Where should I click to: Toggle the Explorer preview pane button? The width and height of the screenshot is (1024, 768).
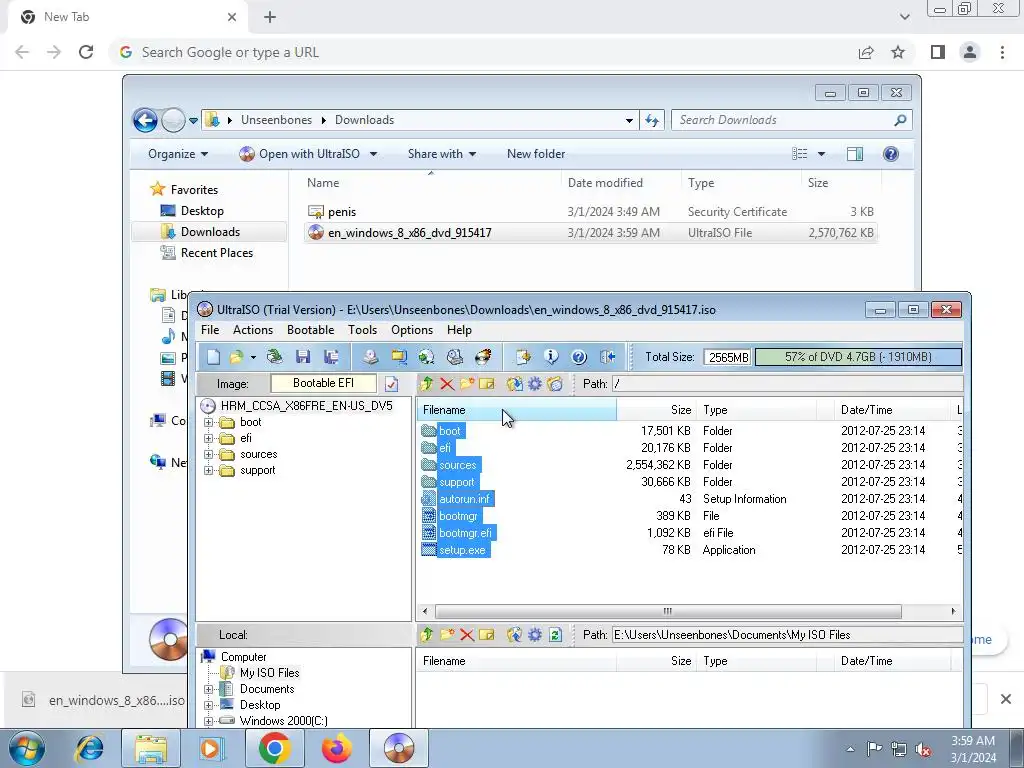[855, 153]
